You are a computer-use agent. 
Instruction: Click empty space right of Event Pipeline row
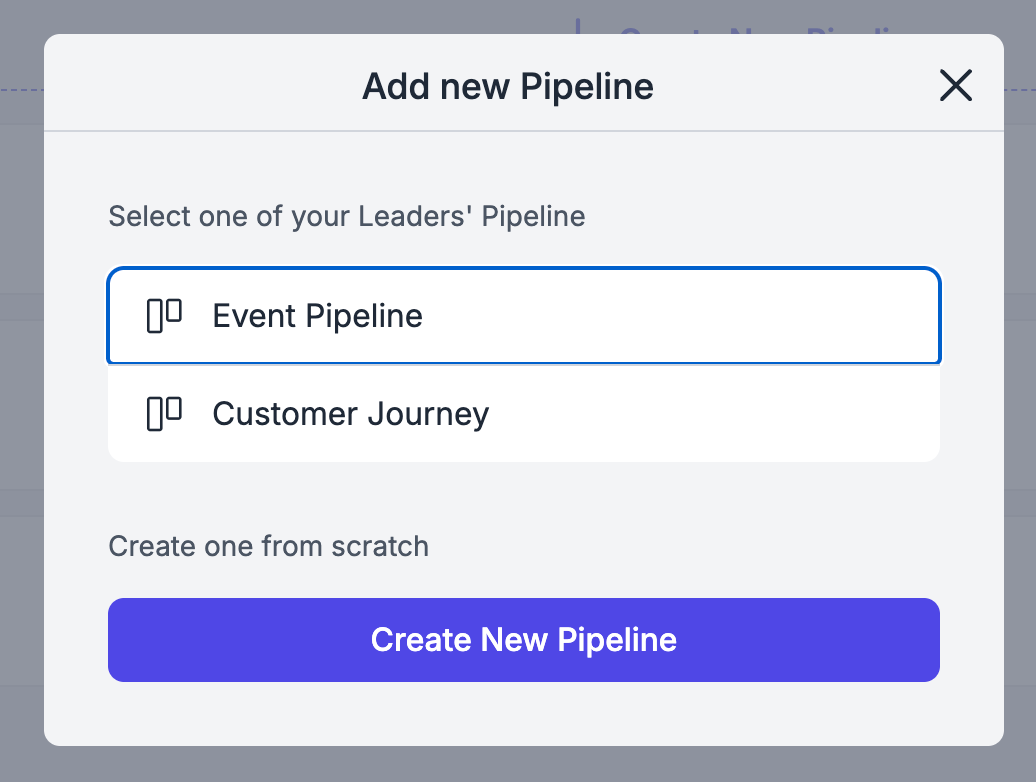(750, 316)
